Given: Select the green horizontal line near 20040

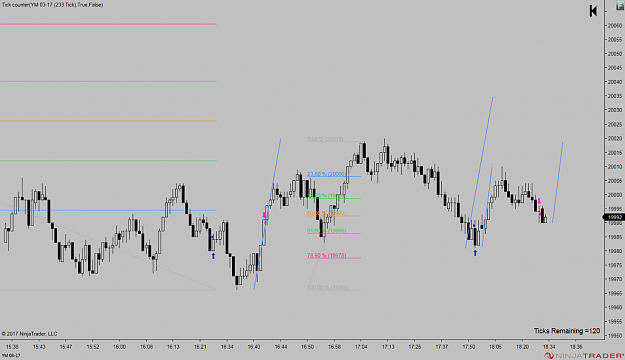Looking at the screenshot, I should tap(108, 81).
